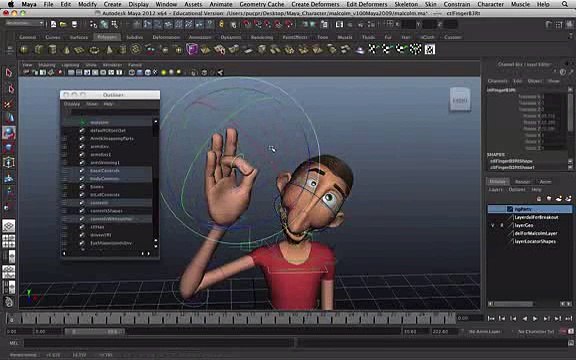
Task: Toggle the lock selection padlock icon
Action: coord(221,24)
